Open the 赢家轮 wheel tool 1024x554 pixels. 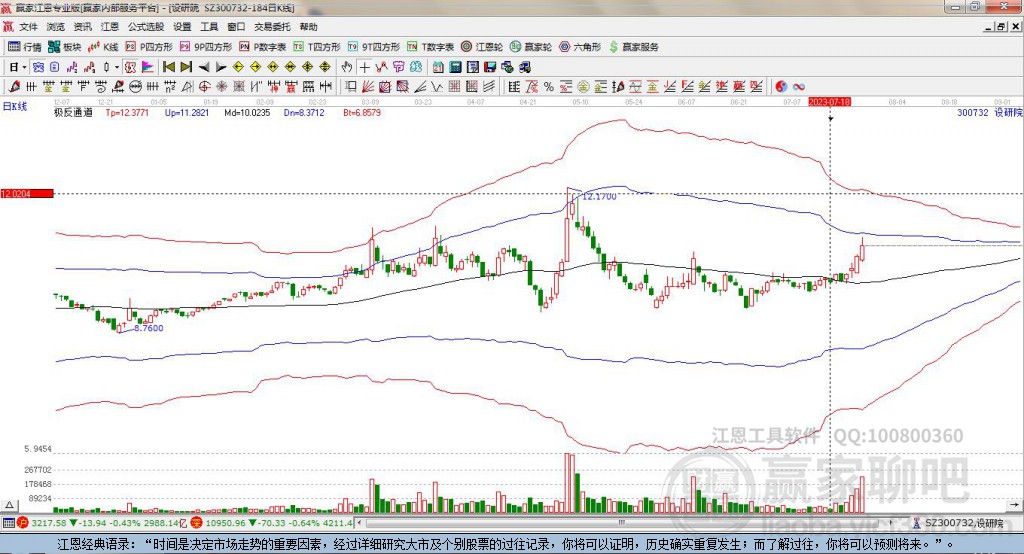coord(531,47)
